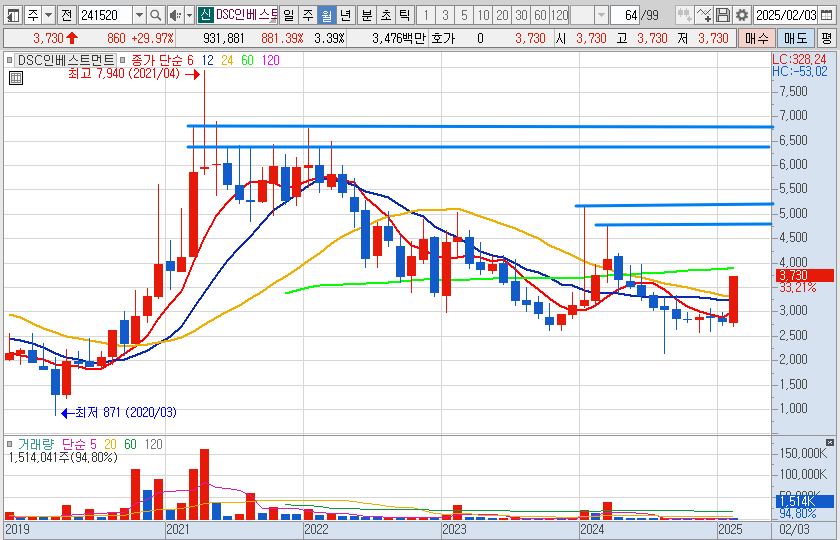
Task: Click the 거래량 volume label
Action: click(x=36, y=444)
